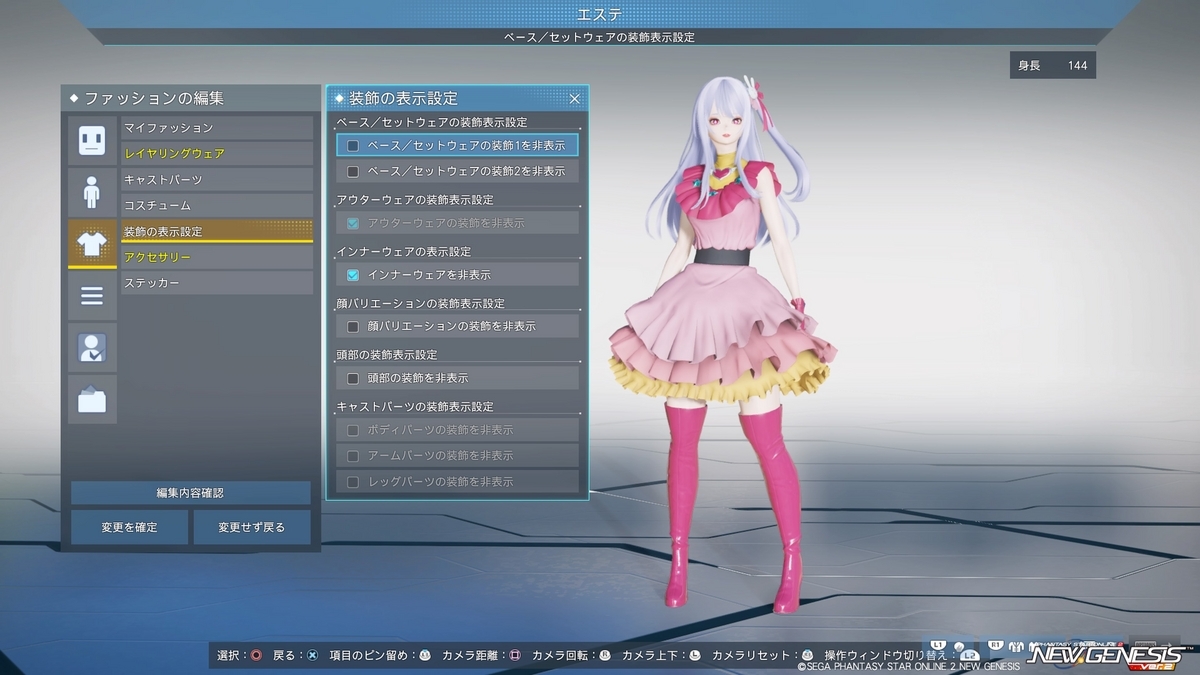Click 頭部の装飾表示設定 section heading
The width and height of the screenshot is (1200, 675).
(387, 356)
